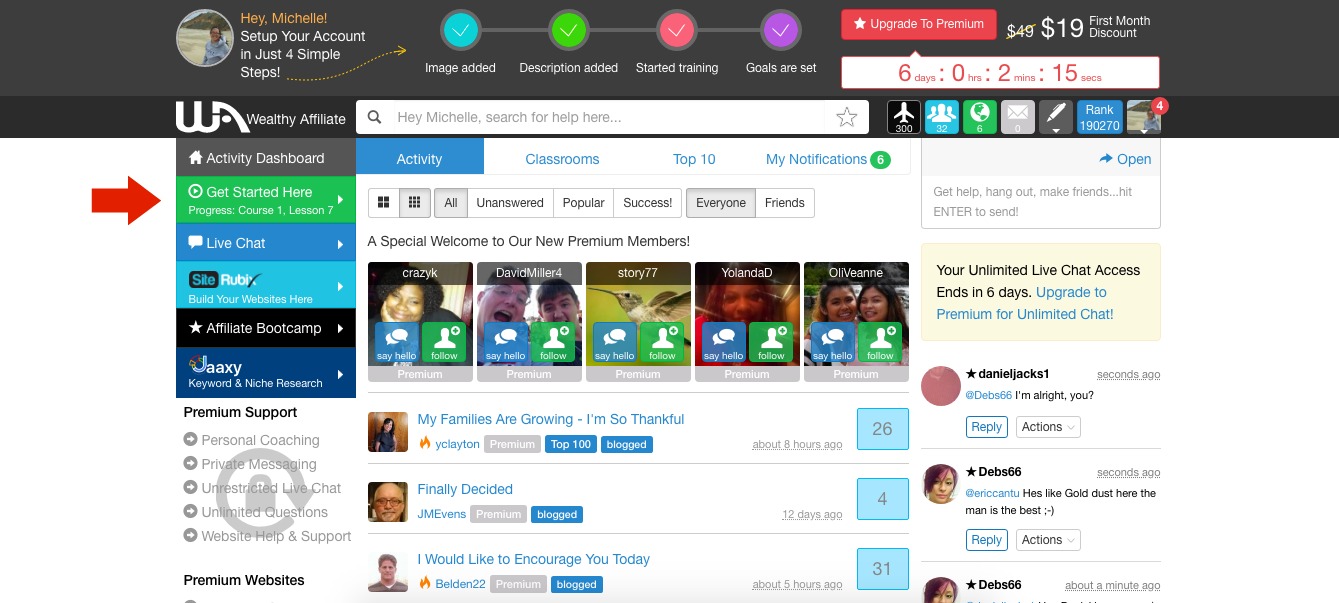Image resolution: width=1339 pixels, height=603 pixels.
Task: Select the All filter
Action: coord(450,203)
